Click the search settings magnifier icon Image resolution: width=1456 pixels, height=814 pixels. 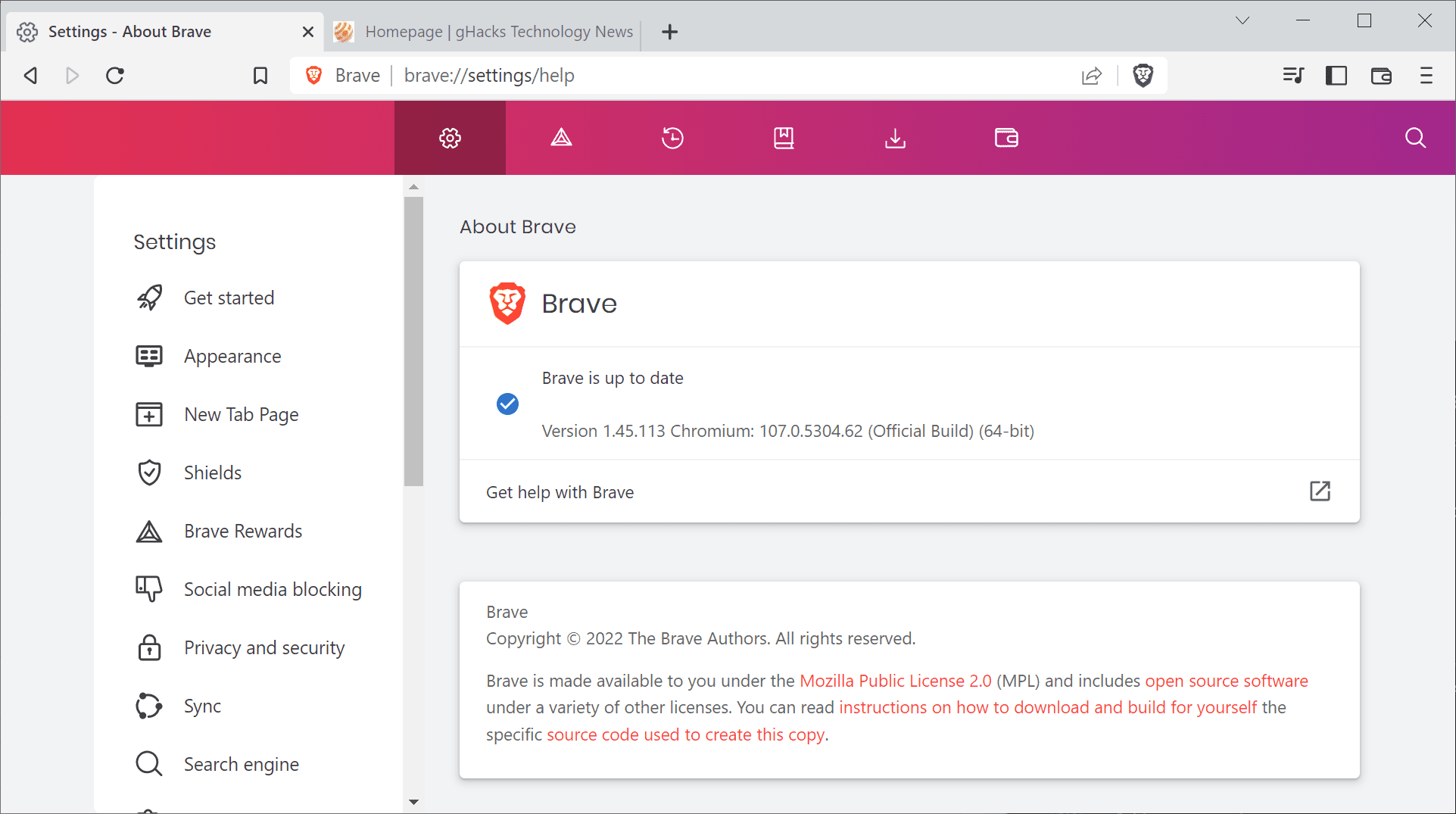tap(1415, 138)
